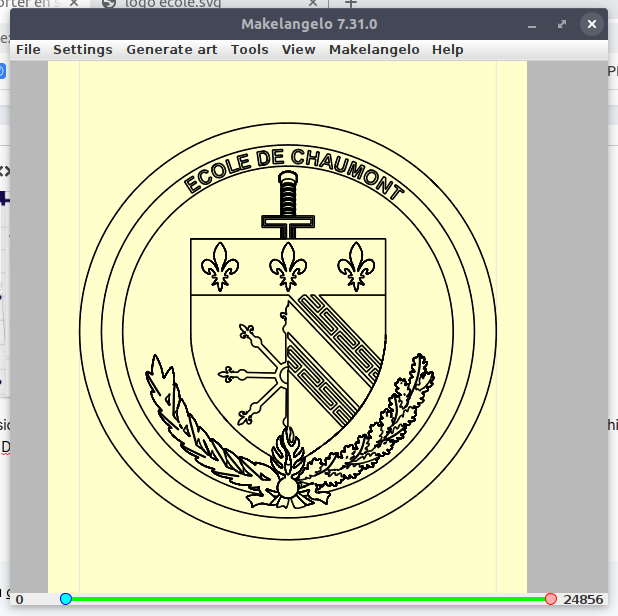Open the Help menu
The width and height of the screenshot is (618, 616).
pyautogui.click(x=447, y=50)
